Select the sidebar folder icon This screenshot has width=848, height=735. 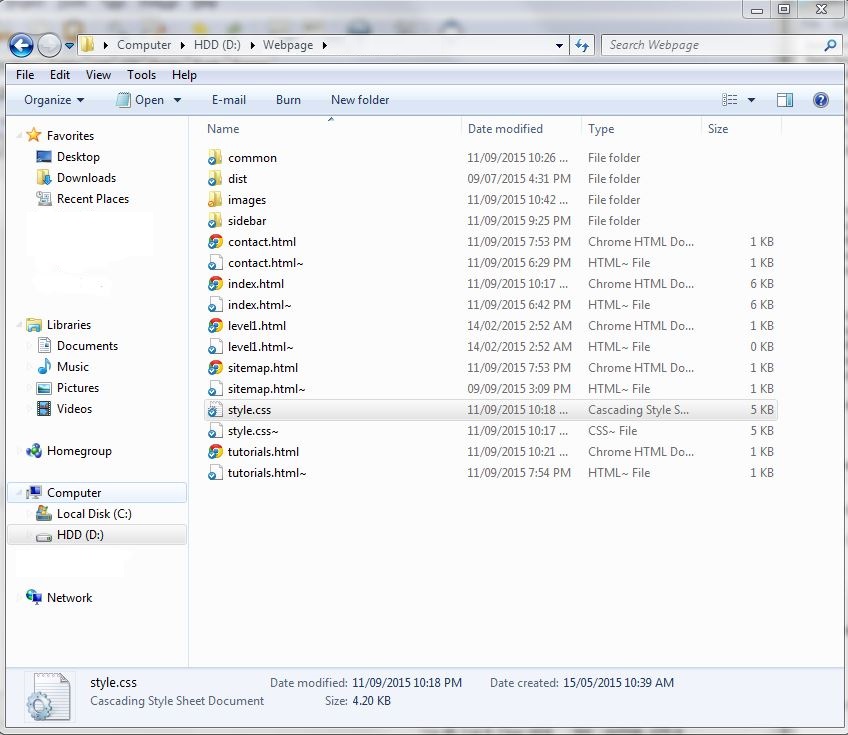click(215, 221)
